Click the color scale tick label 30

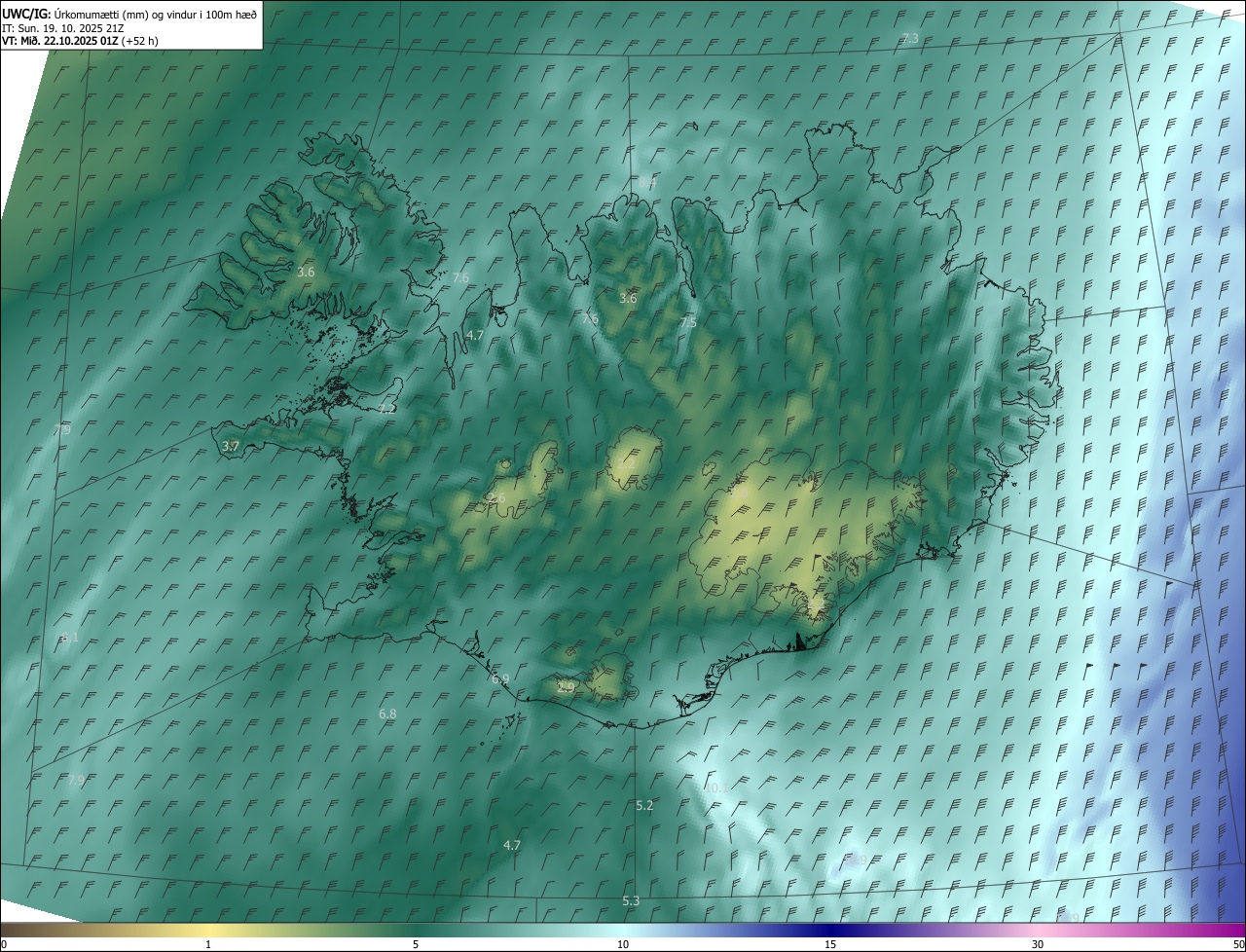[1038, 944]
